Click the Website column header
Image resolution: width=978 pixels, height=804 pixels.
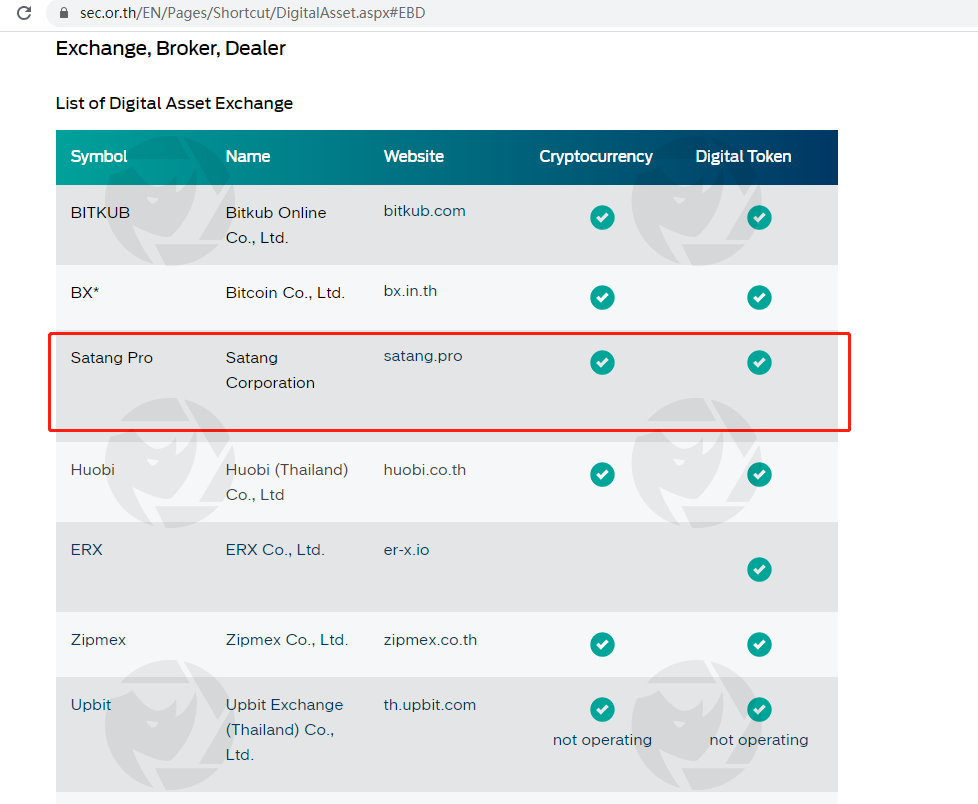point(413,156)
